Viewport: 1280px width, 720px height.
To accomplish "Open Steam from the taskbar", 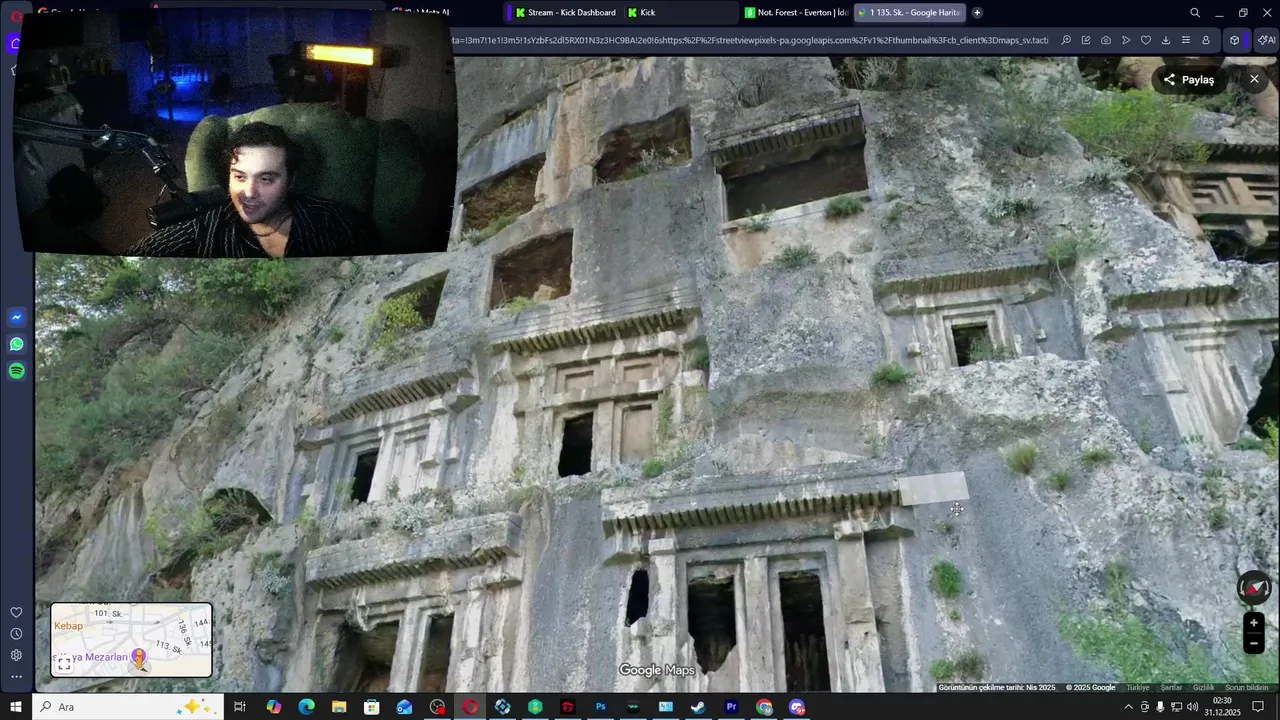I will (x=698, y=707).
